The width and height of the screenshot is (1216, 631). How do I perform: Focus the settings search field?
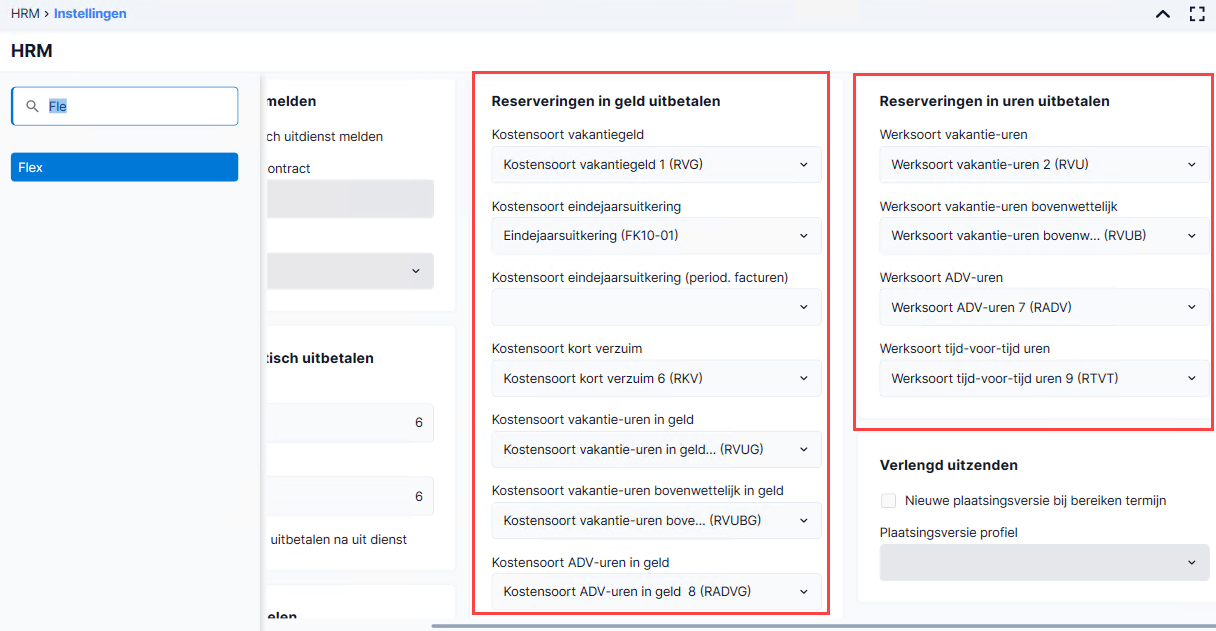pos(124,106)
